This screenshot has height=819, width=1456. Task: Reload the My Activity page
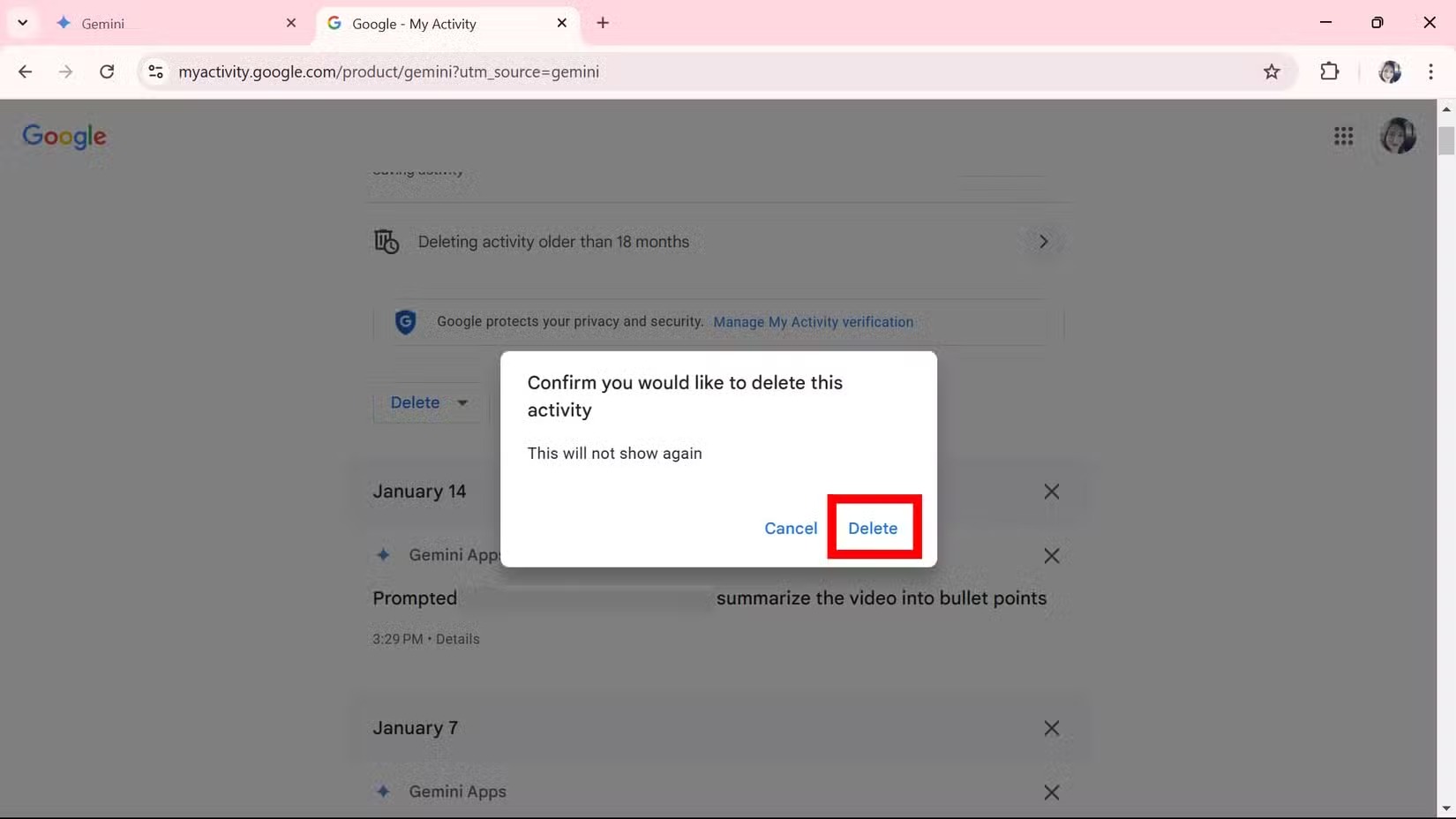pos(107,71)
